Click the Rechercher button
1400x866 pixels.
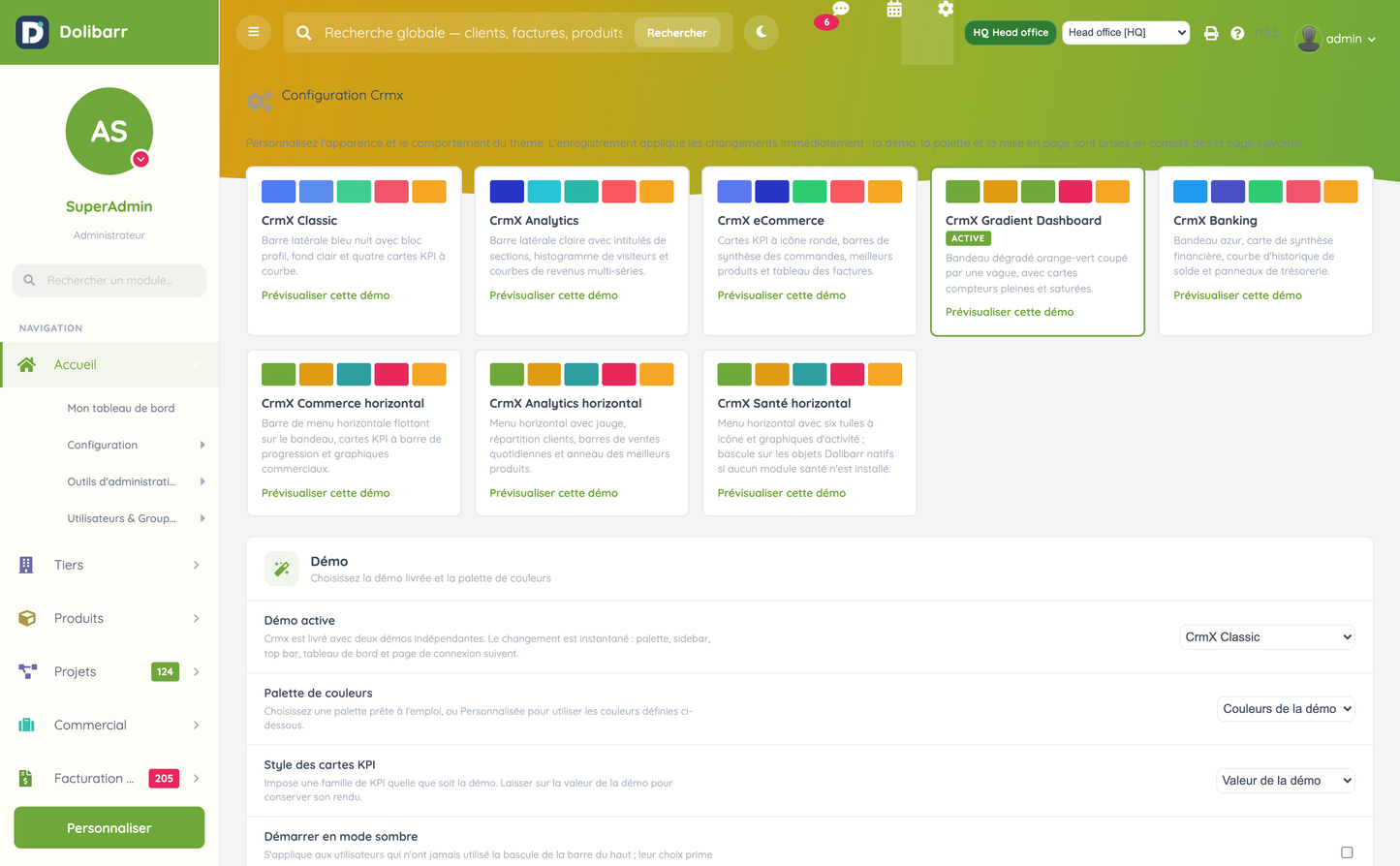click(677, 33)
